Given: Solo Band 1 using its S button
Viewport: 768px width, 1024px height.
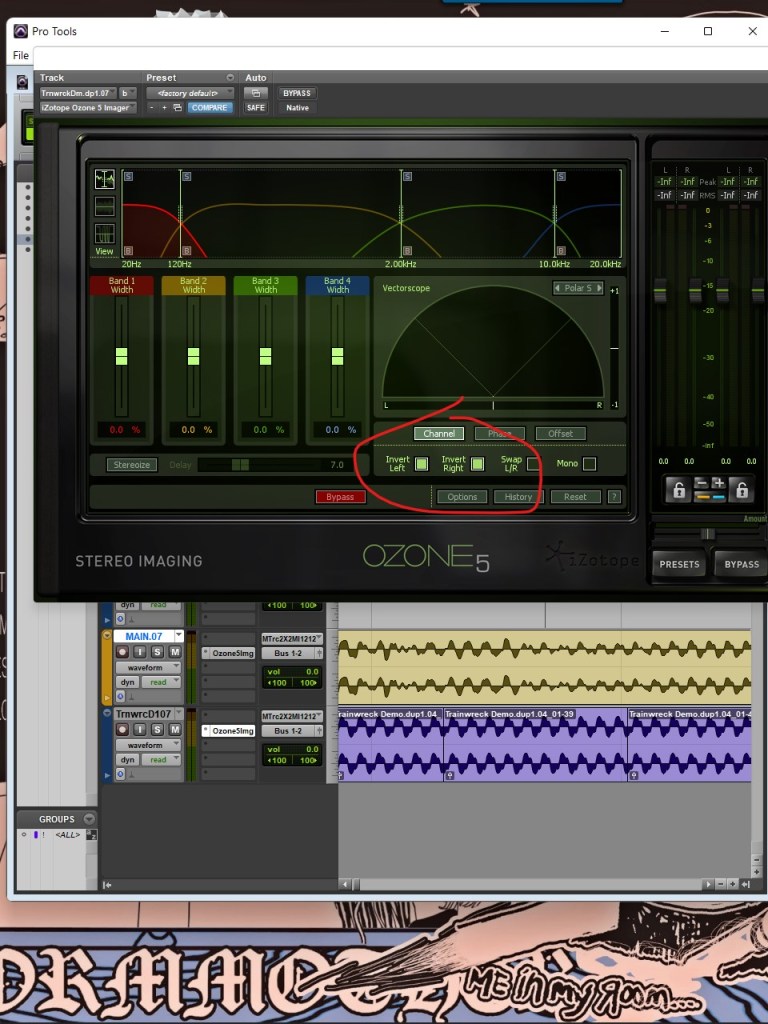Looking at the screenshot, I should [x=128, y=176].
